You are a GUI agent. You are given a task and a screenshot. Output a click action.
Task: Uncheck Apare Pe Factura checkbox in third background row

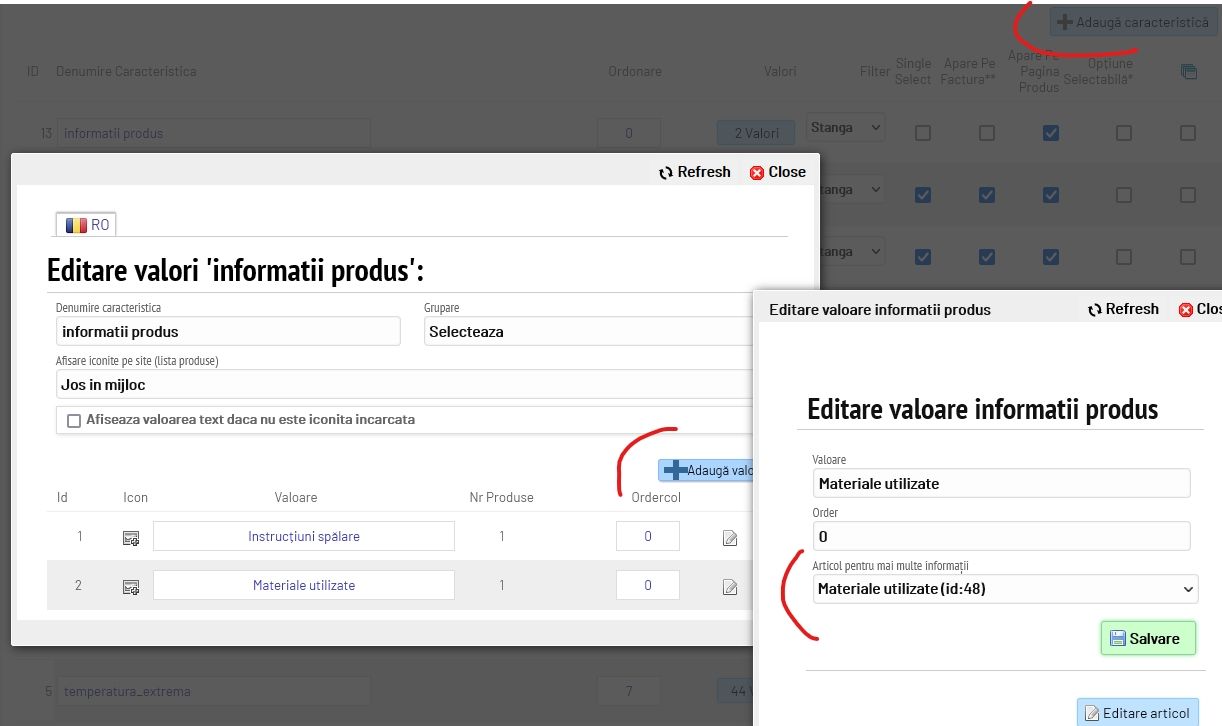tap(987, 257)
